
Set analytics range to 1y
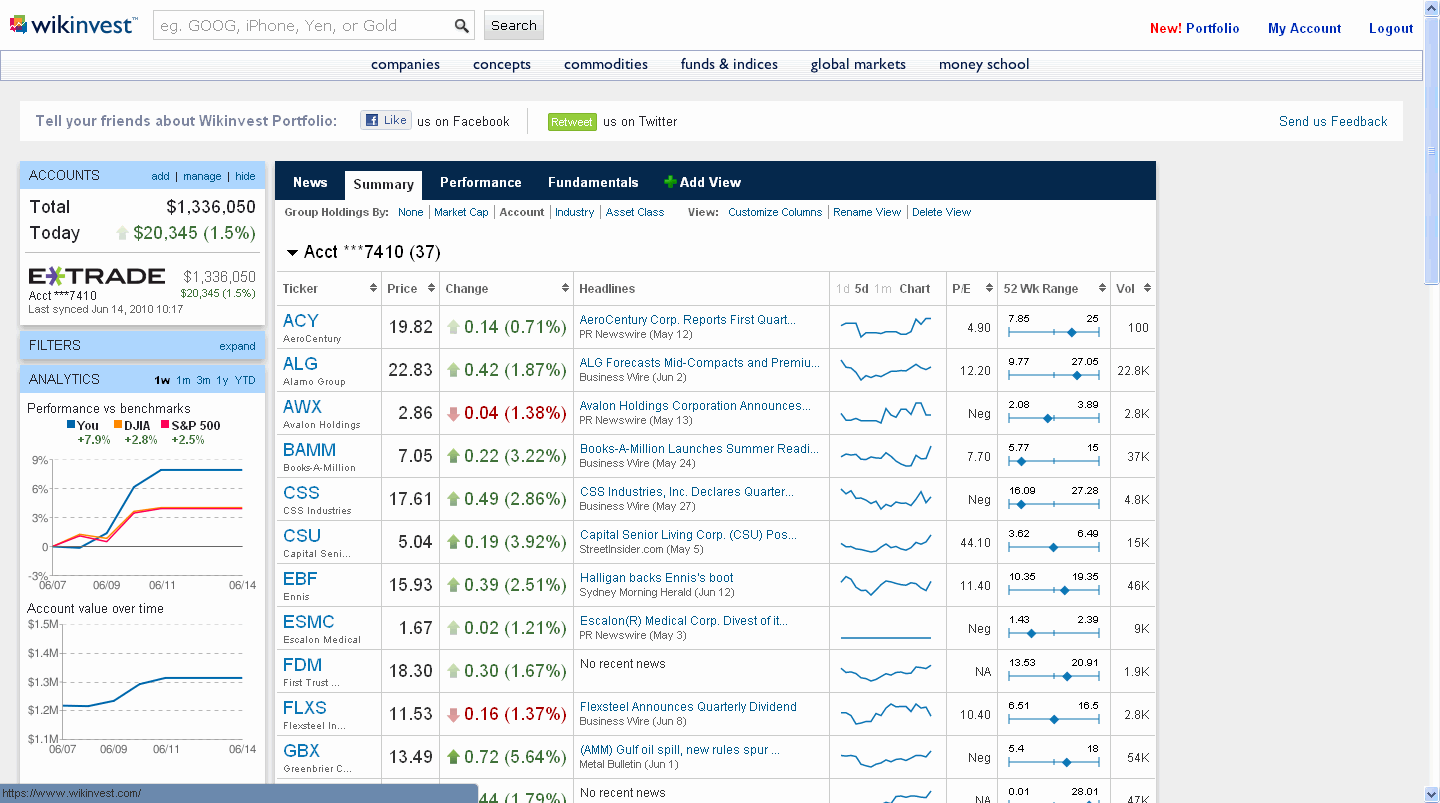(222, 380)
